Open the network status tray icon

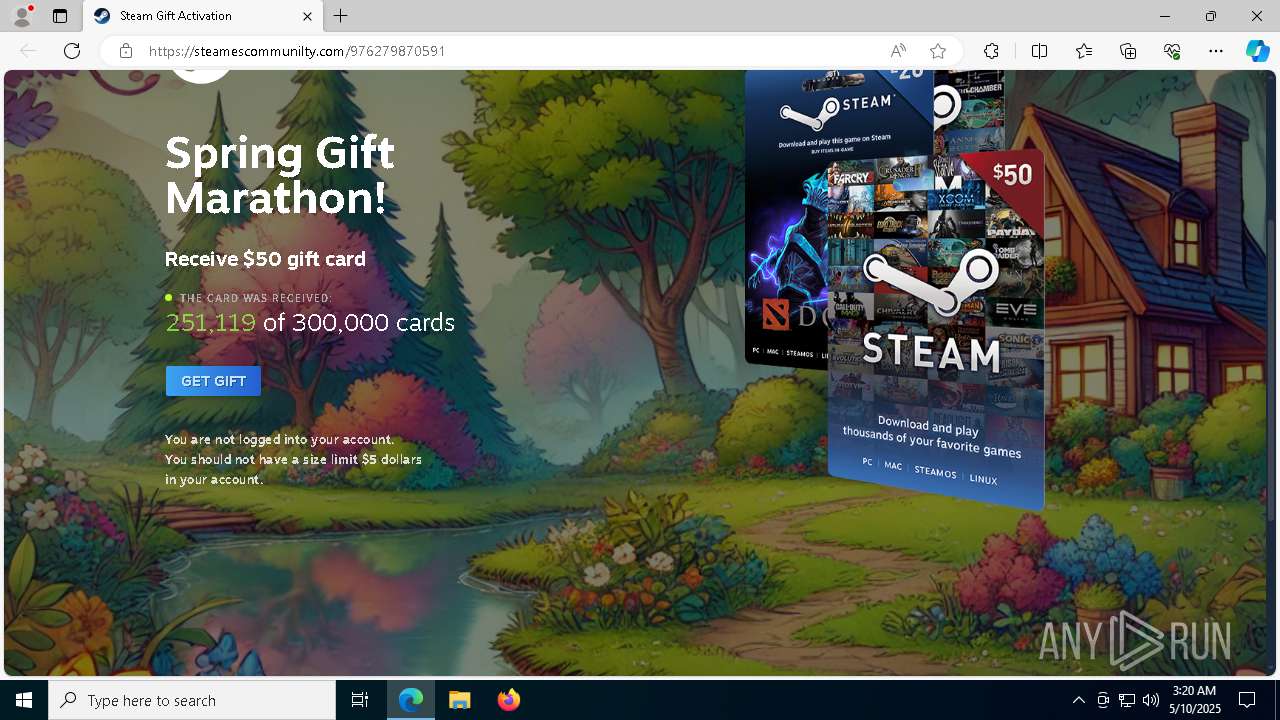pyautogui.click(x=1127, y=700)
